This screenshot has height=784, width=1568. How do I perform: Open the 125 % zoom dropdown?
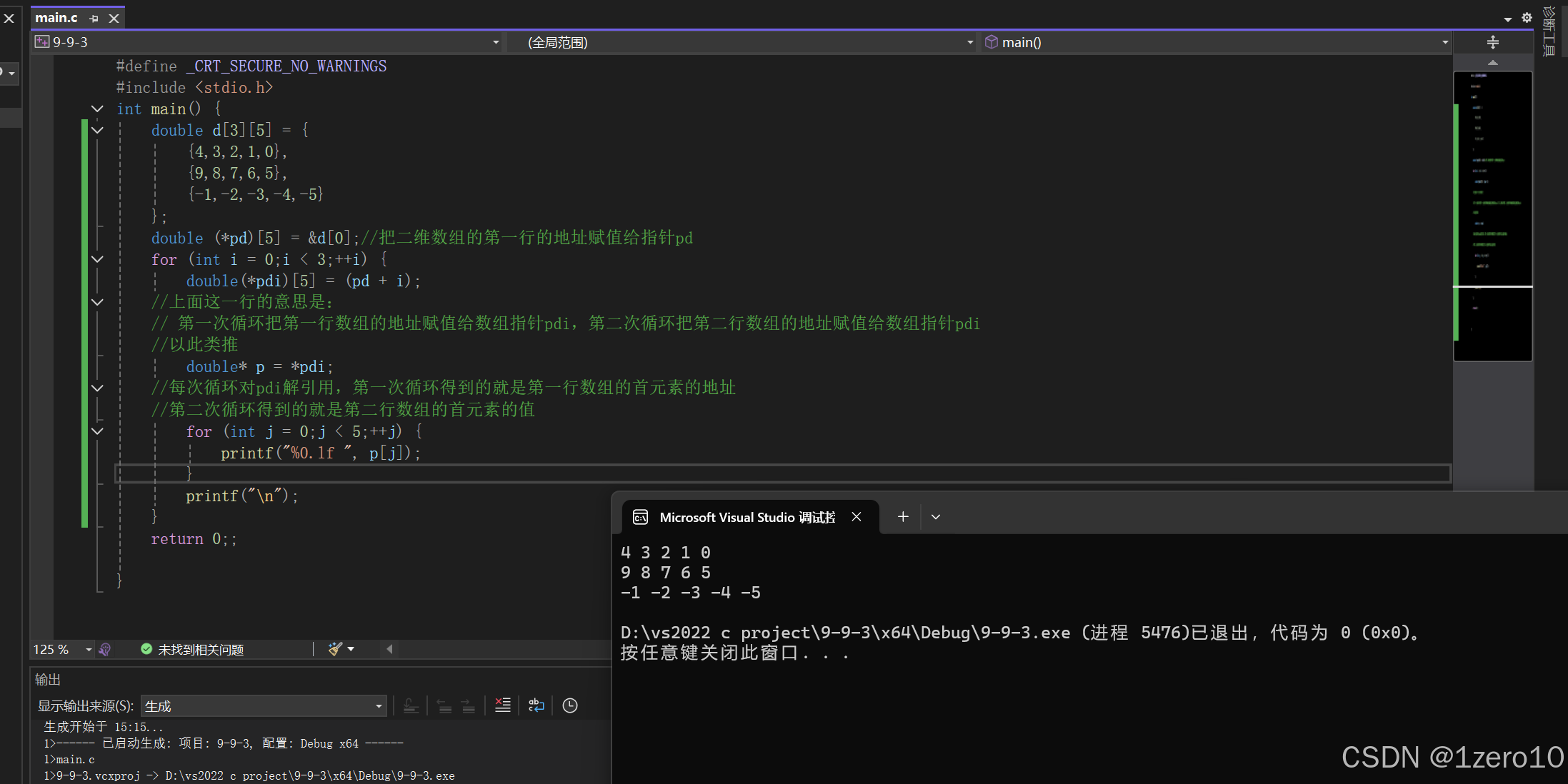[89, 649]
